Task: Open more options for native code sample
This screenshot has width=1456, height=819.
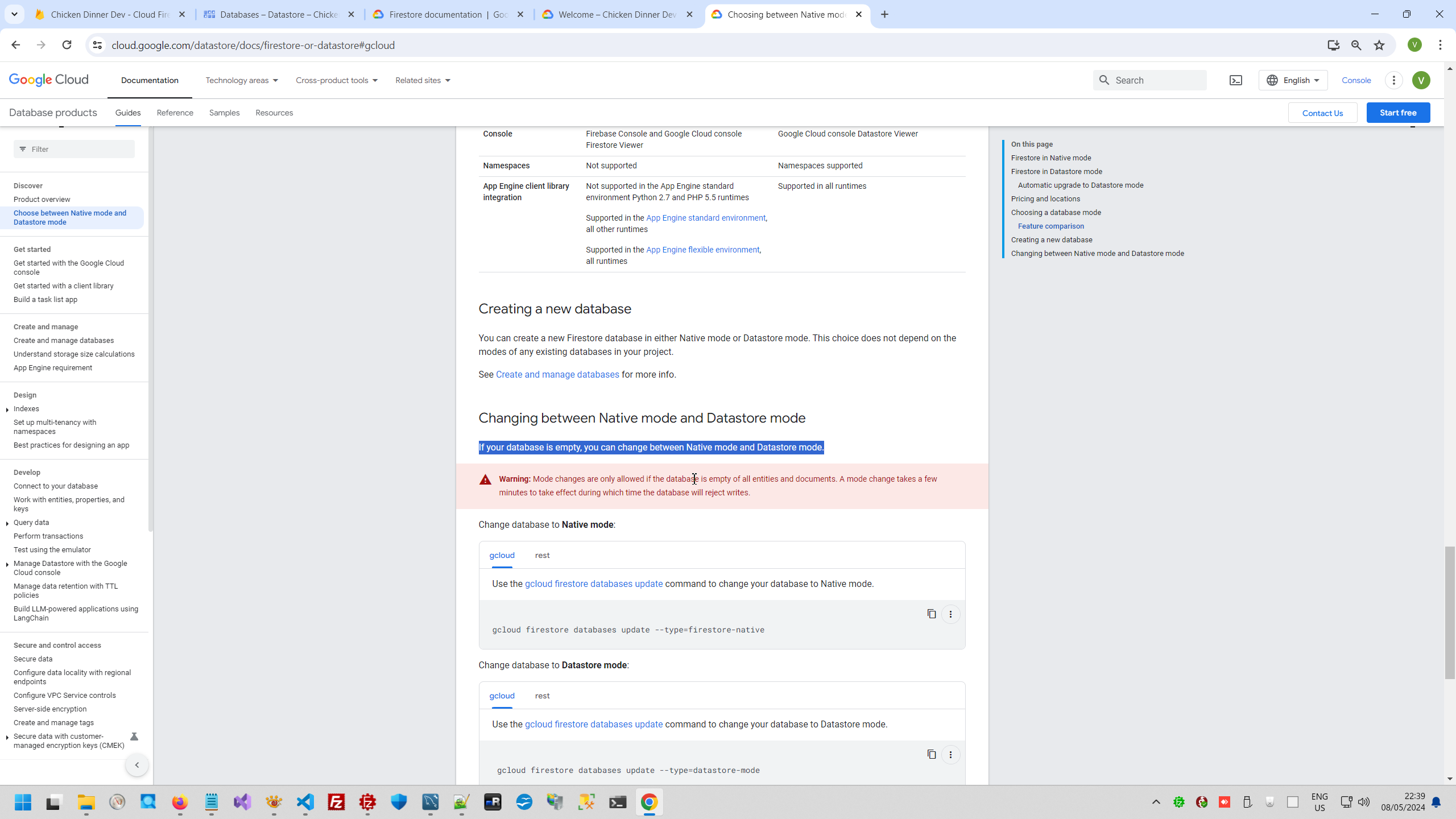Action: (950, 614)
